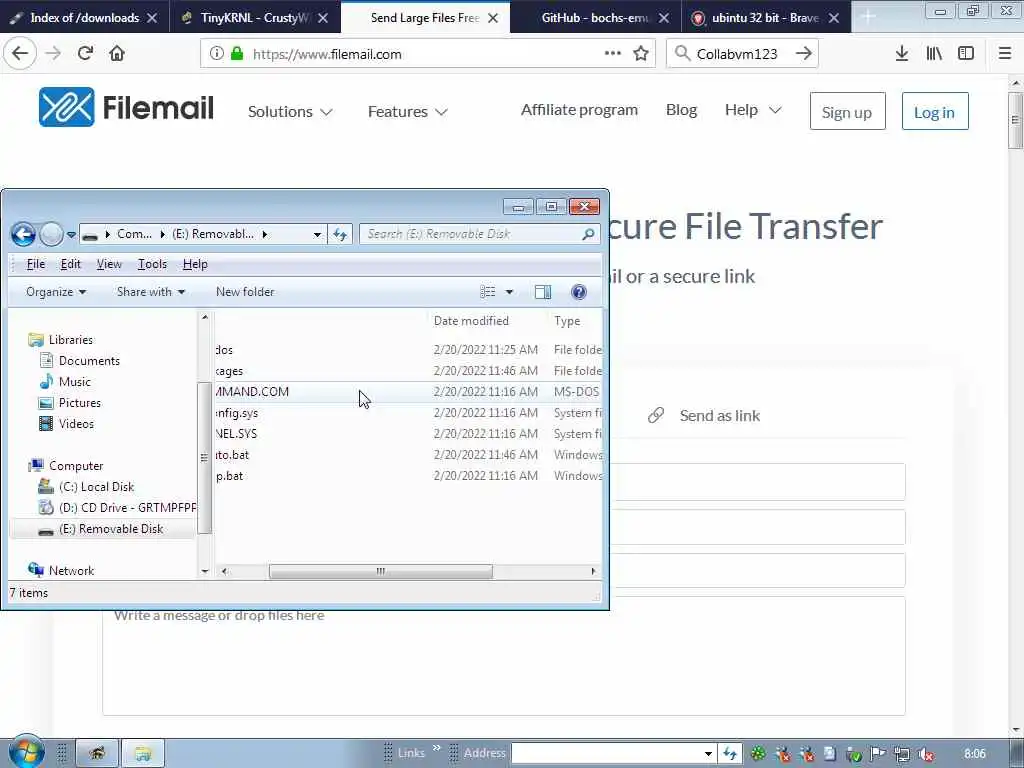Select the Send as link option
Screen dimensions: 1024x768
coord(704,416)
